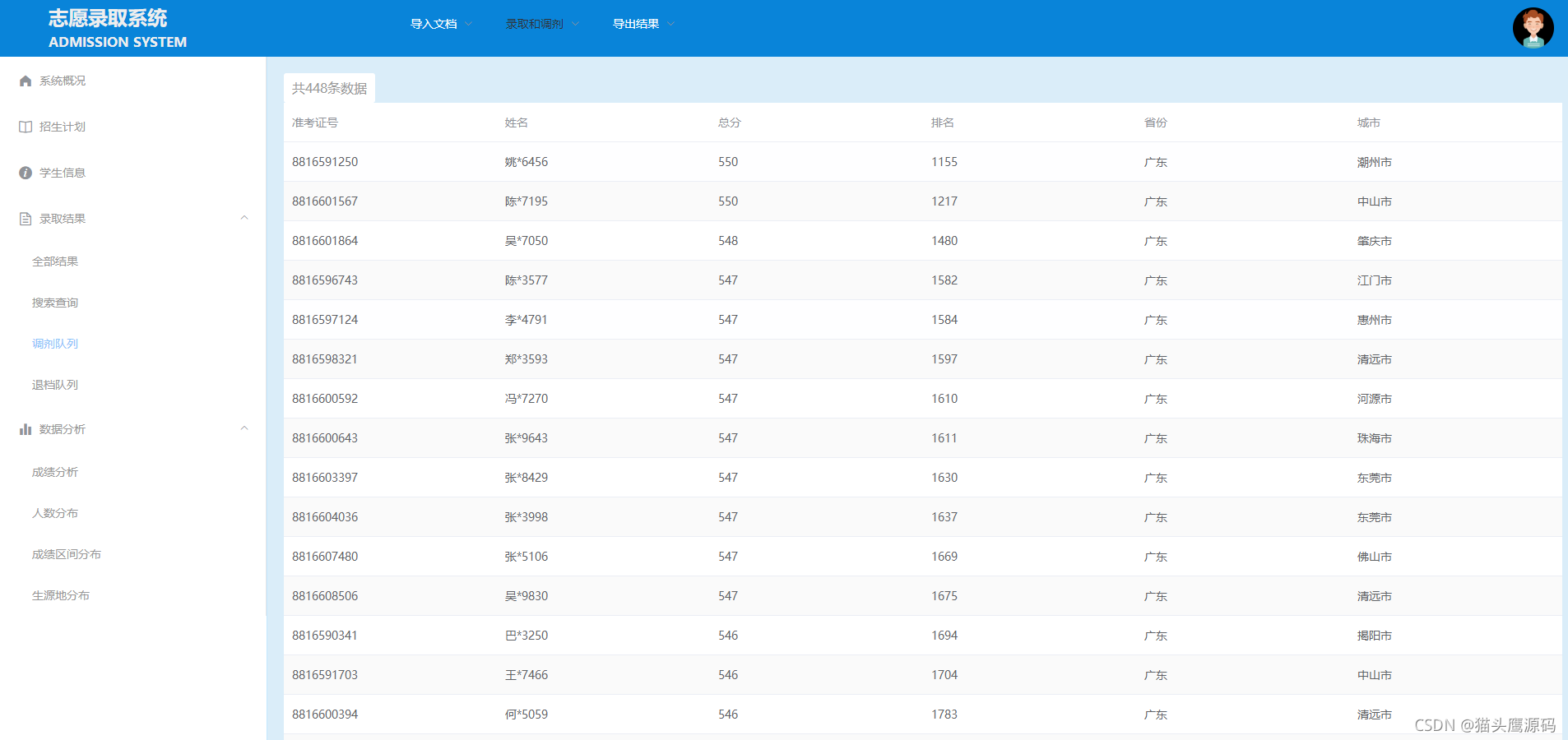Select exam number 8816591250
The width and height of the screenshot is (1568, 740).
(x=325, y=162)
